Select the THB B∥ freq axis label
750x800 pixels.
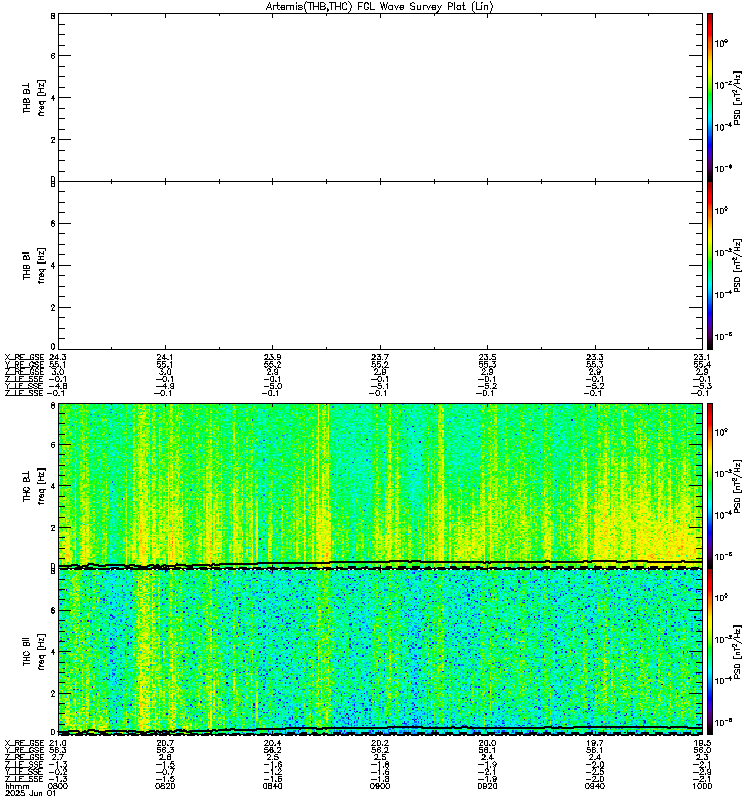pos(34,265)
